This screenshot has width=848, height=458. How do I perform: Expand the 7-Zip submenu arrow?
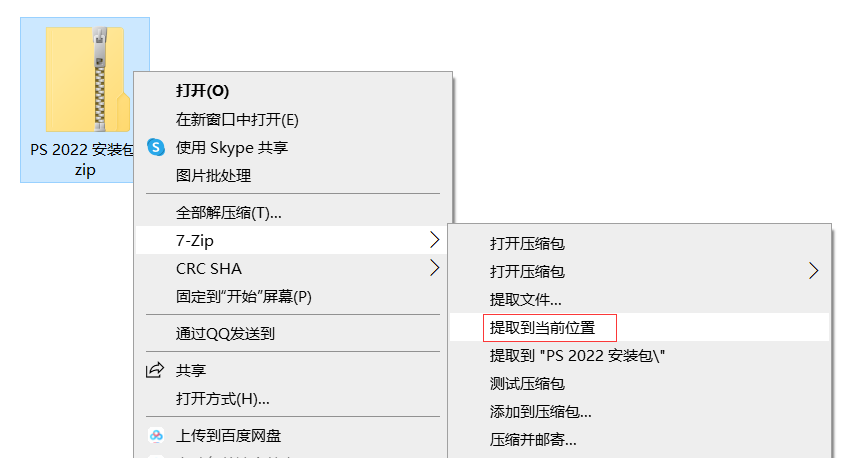434,240
